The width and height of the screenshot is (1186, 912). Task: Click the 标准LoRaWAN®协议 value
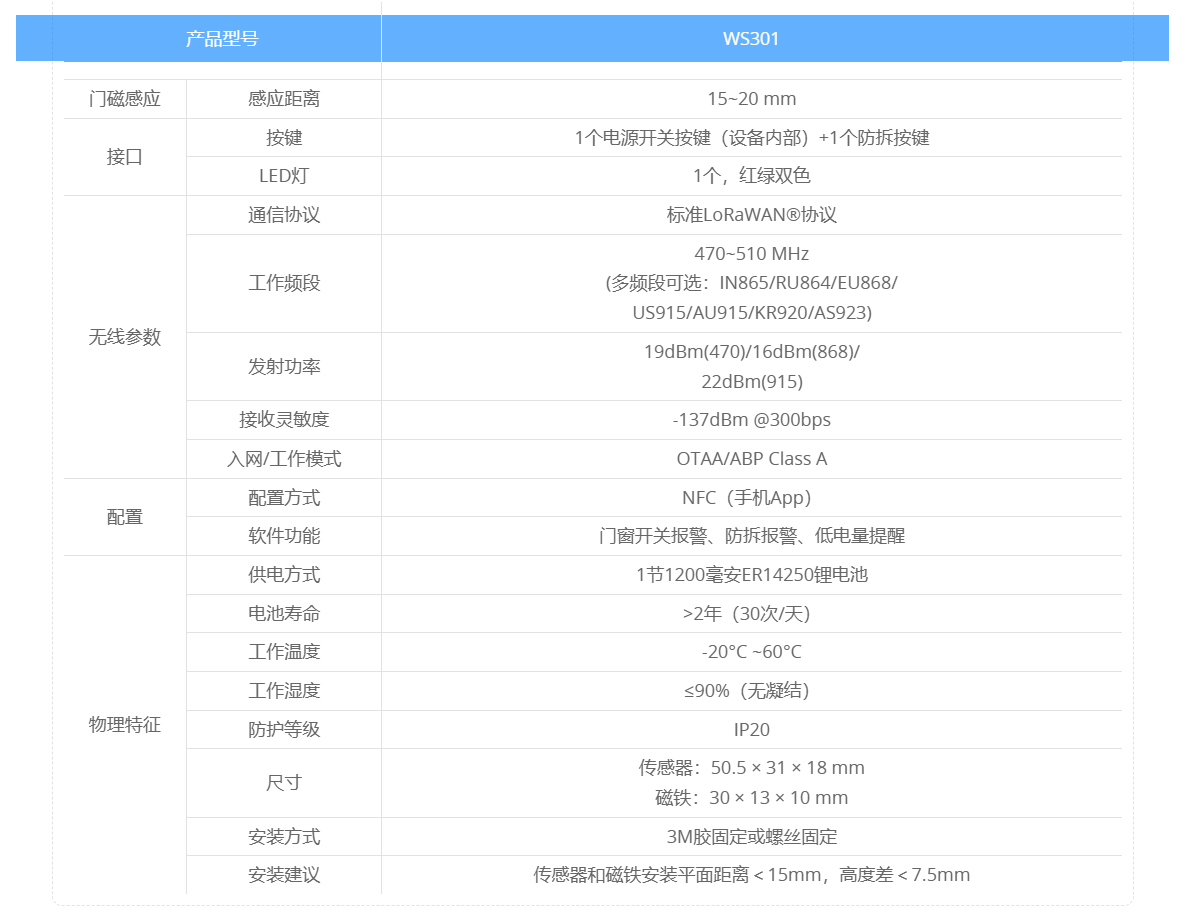(x=751, y=215)
